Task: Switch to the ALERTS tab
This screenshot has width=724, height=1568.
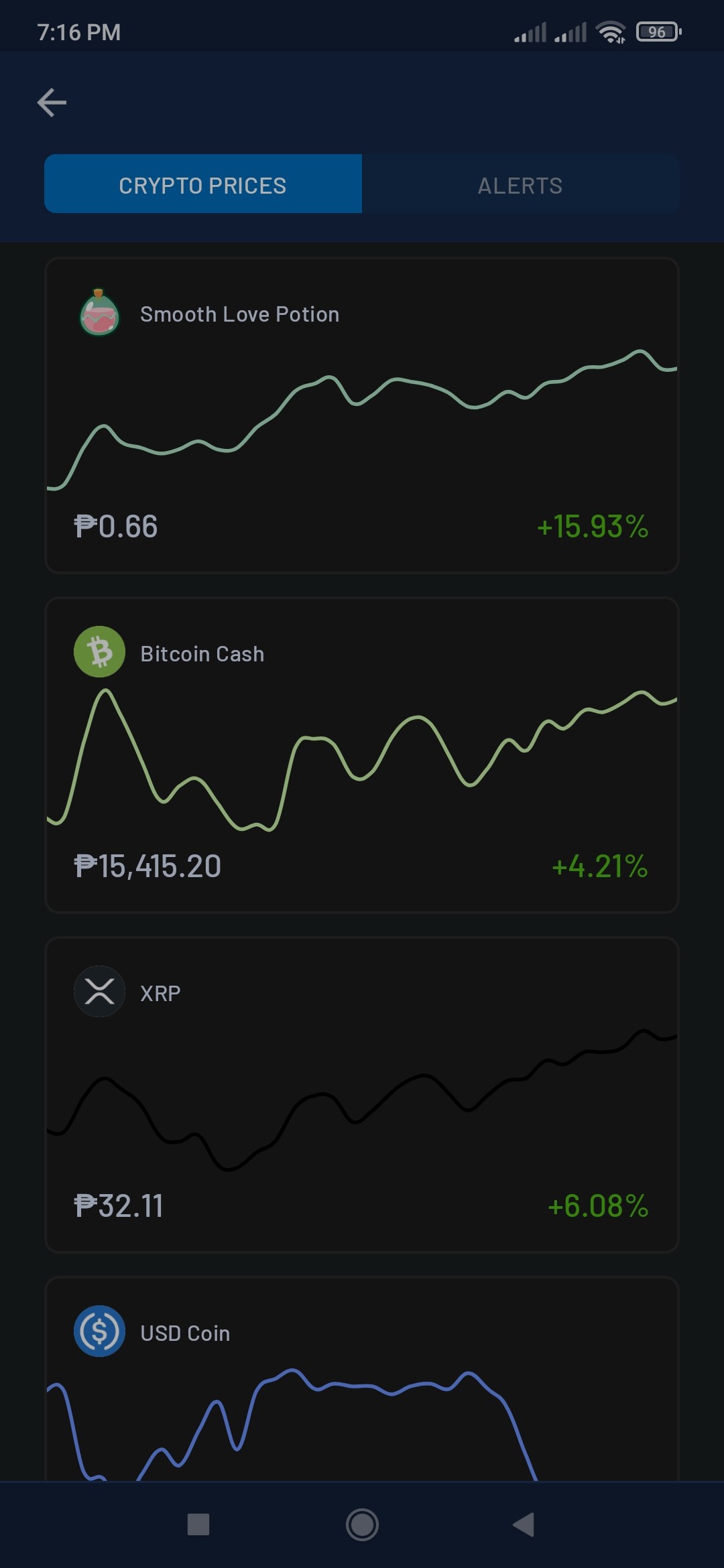Action: click(x=520, y=184)
